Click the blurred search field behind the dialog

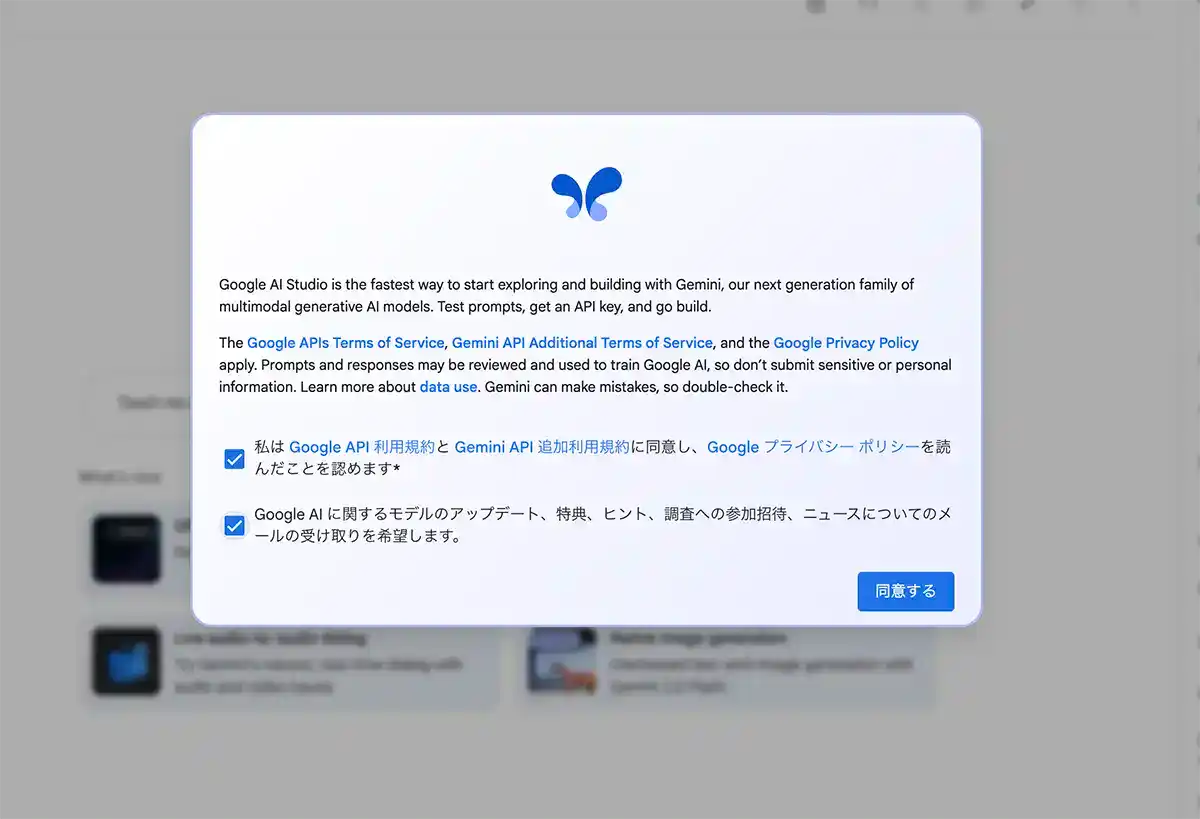point(150,402)
